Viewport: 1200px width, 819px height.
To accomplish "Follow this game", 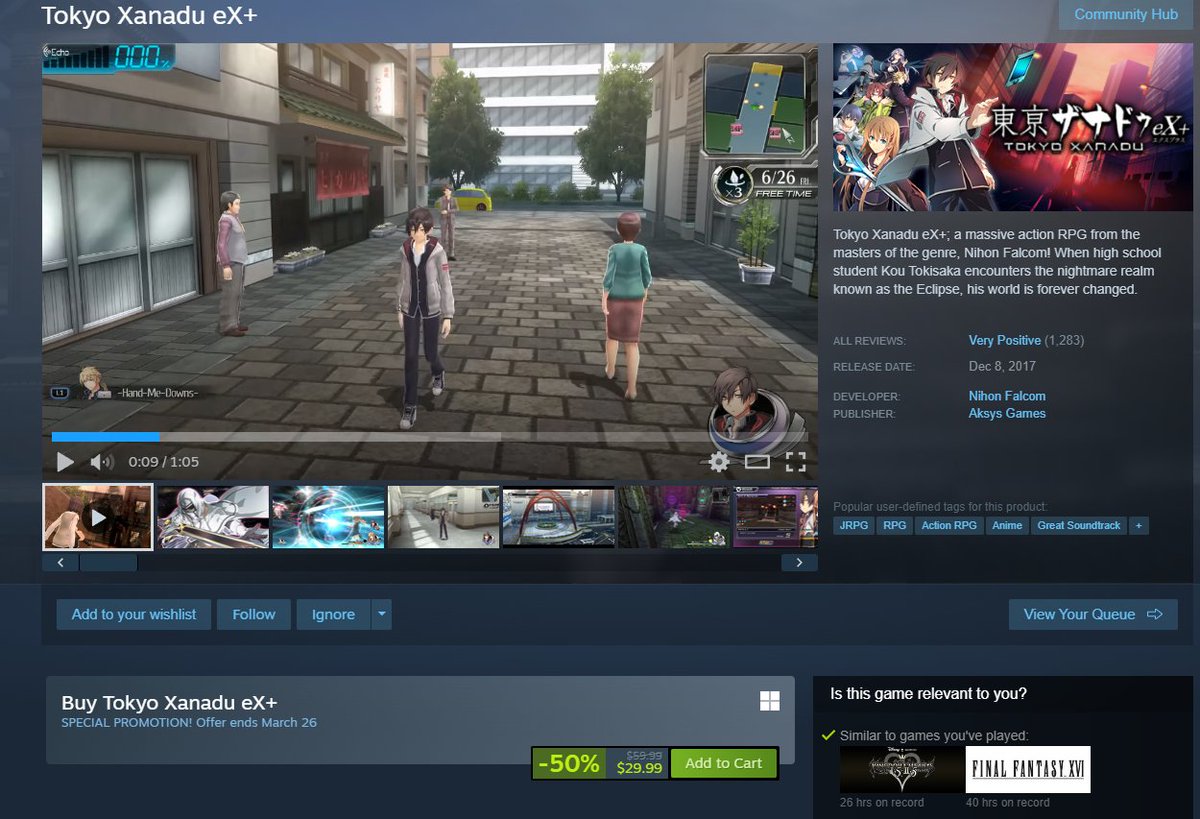I will tap(254, 614).
